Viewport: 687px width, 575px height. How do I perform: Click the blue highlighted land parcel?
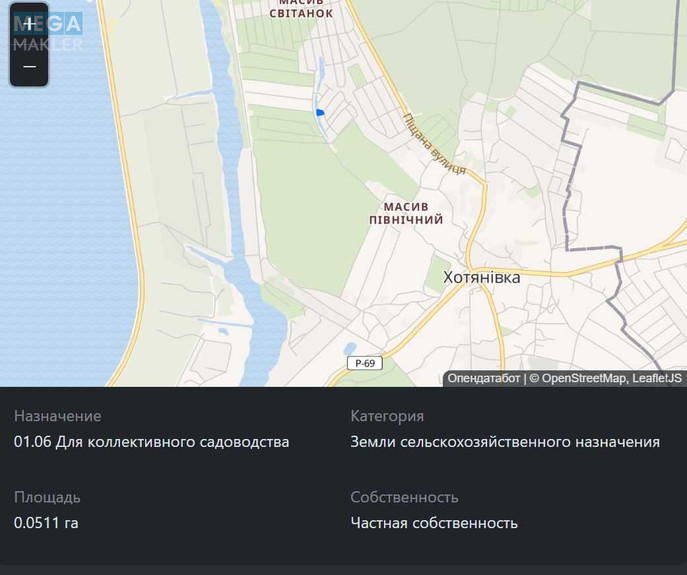pyautogui.click(x=320, y=113)
